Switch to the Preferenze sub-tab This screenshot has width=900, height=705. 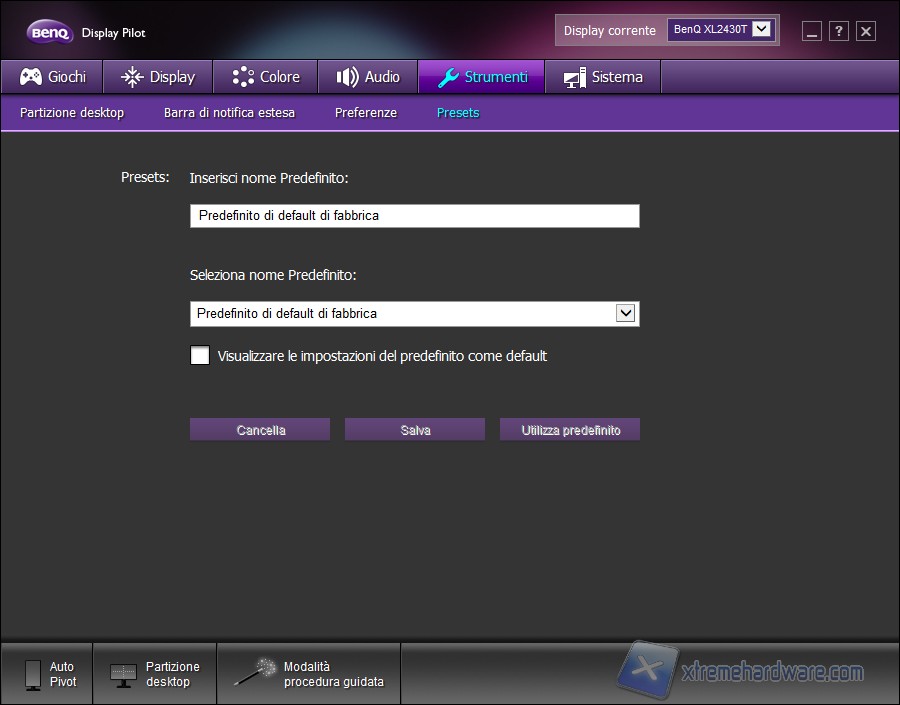(366, 113)
